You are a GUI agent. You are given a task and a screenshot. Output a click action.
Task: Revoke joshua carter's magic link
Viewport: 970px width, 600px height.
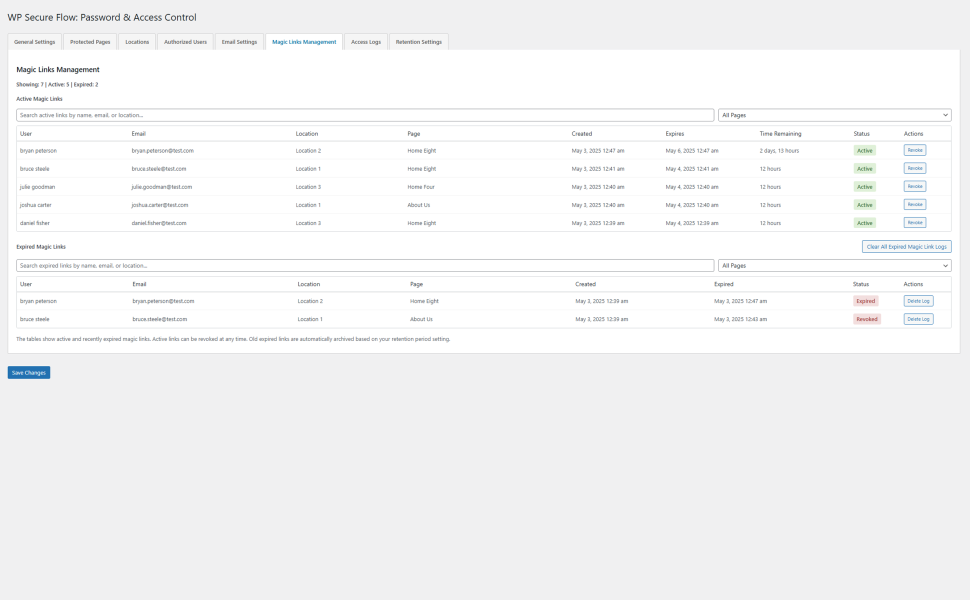914,204
